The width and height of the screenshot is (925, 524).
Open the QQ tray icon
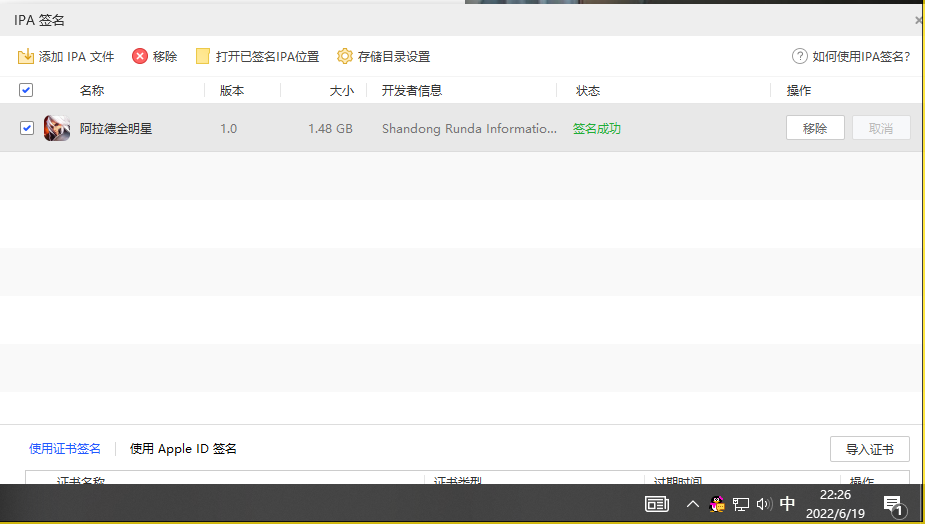pos(717,504)
